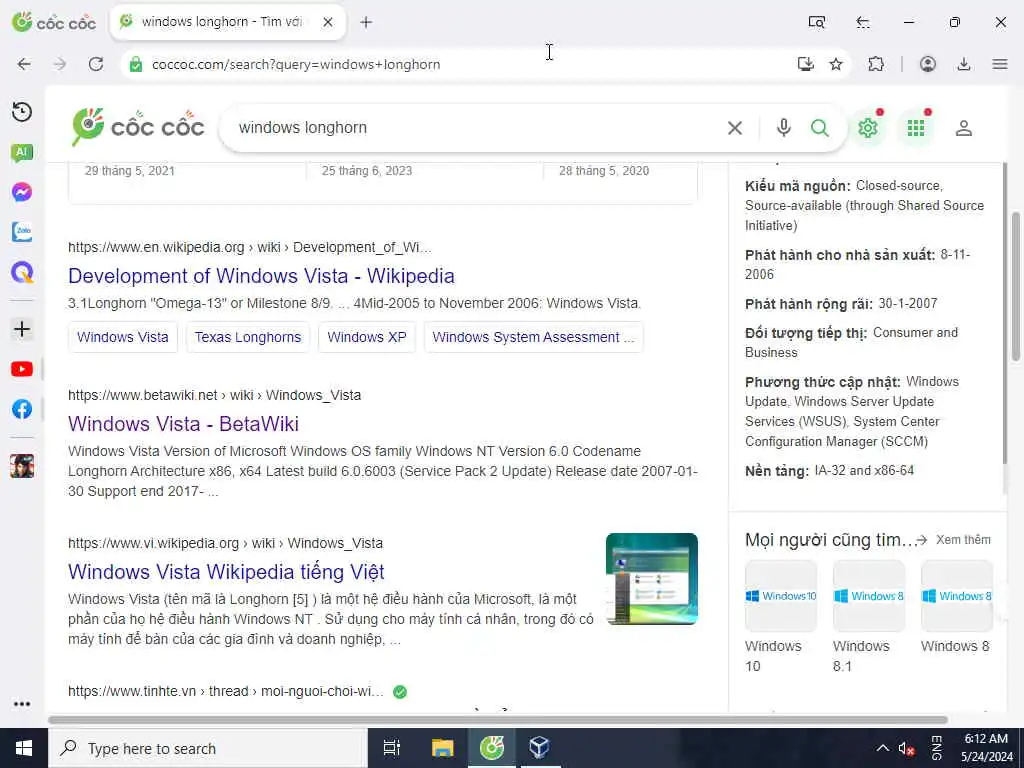Screen dimensions: 1024x768
Task: Click the tinhte.vn result URL
Action: (x=225, y=691)
